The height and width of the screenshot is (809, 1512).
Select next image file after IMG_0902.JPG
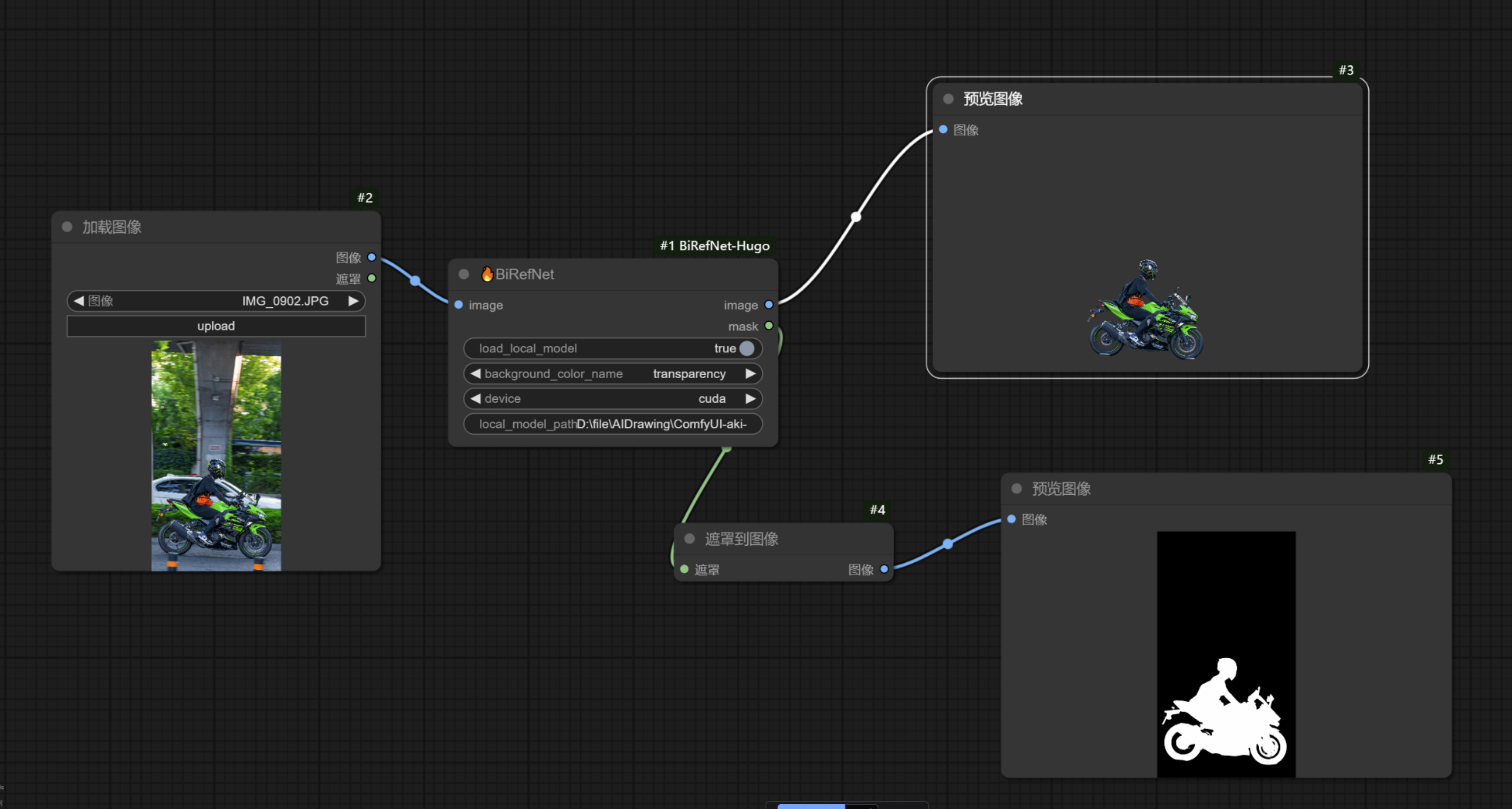point(353,301)
